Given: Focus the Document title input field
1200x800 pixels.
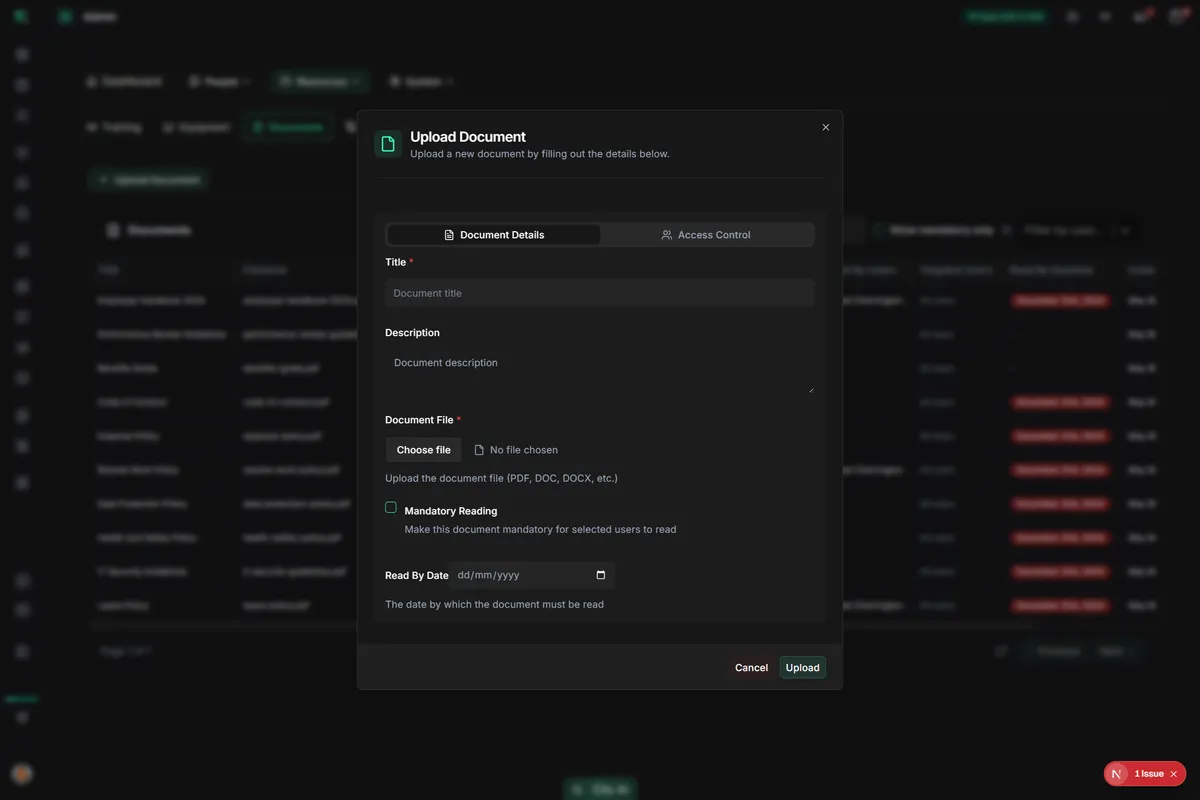Looking at the screenshot, I should coord(599,293).
